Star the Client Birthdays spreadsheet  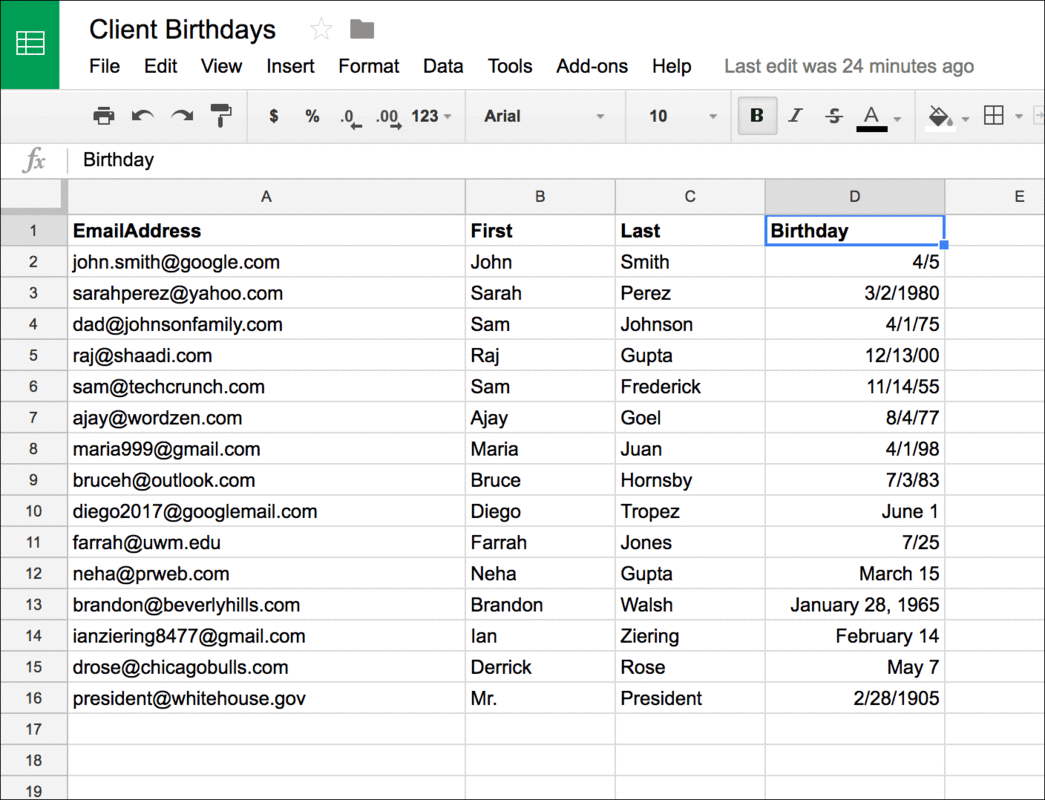point(319,29)
